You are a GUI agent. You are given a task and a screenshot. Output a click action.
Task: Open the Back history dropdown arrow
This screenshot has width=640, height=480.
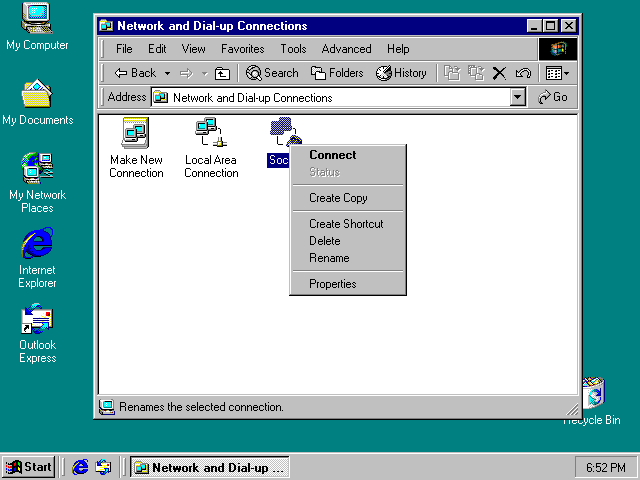[167, 73]
